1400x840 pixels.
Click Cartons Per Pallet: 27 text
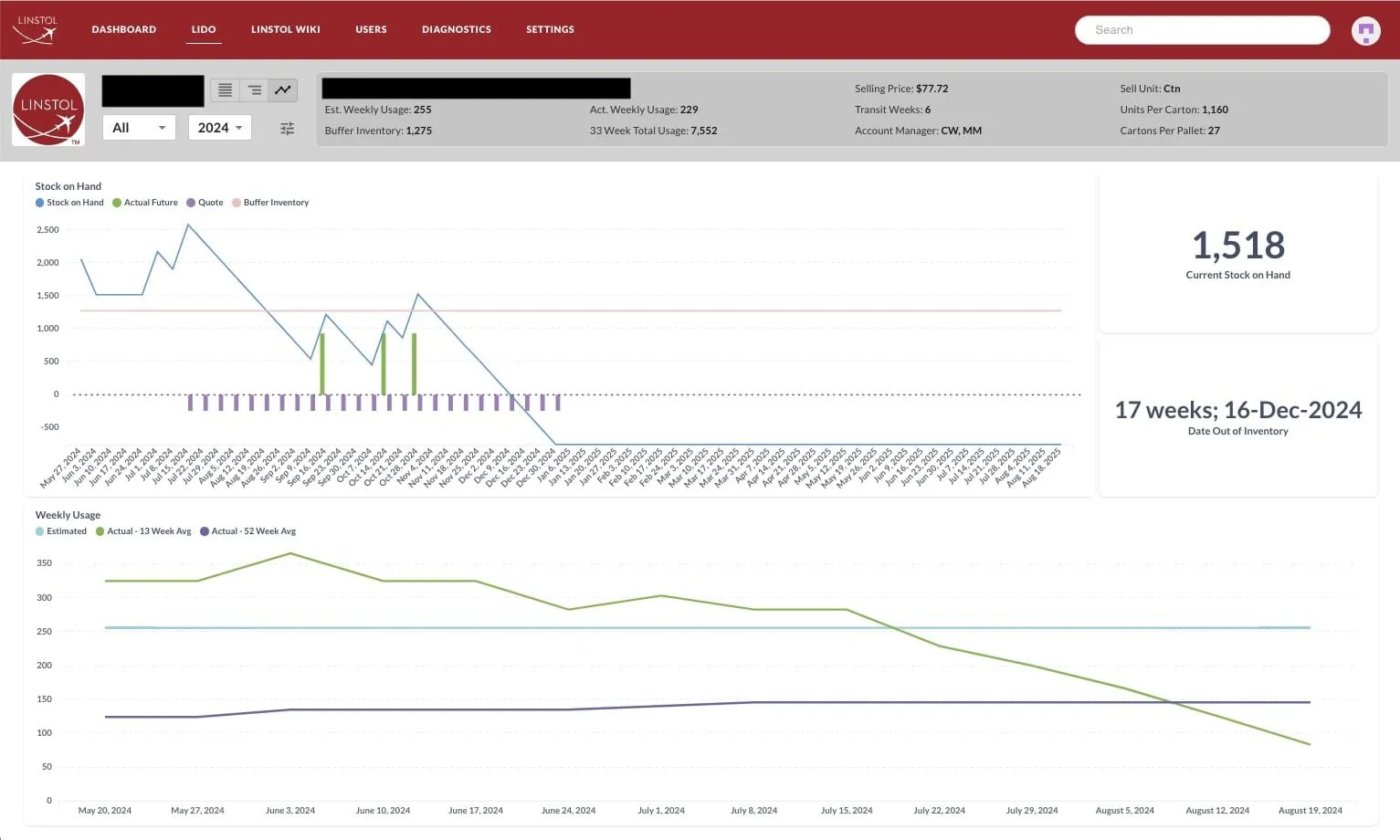(1170, 131)
